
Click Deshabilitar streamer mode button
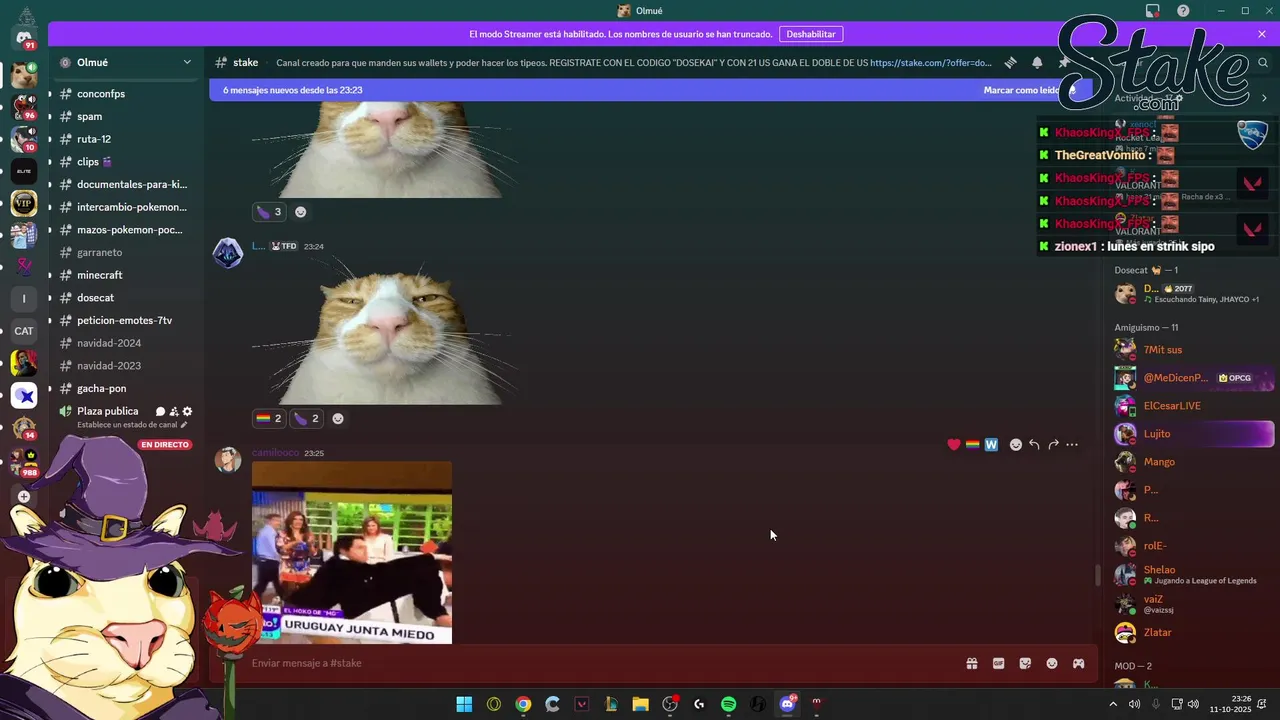pyautogui.click(x=810, y=34)
